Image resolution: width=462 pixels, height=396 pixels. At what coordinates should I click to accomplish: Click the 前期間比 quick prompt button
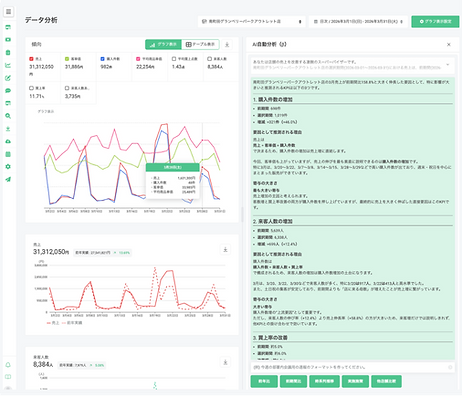point(293,381)
